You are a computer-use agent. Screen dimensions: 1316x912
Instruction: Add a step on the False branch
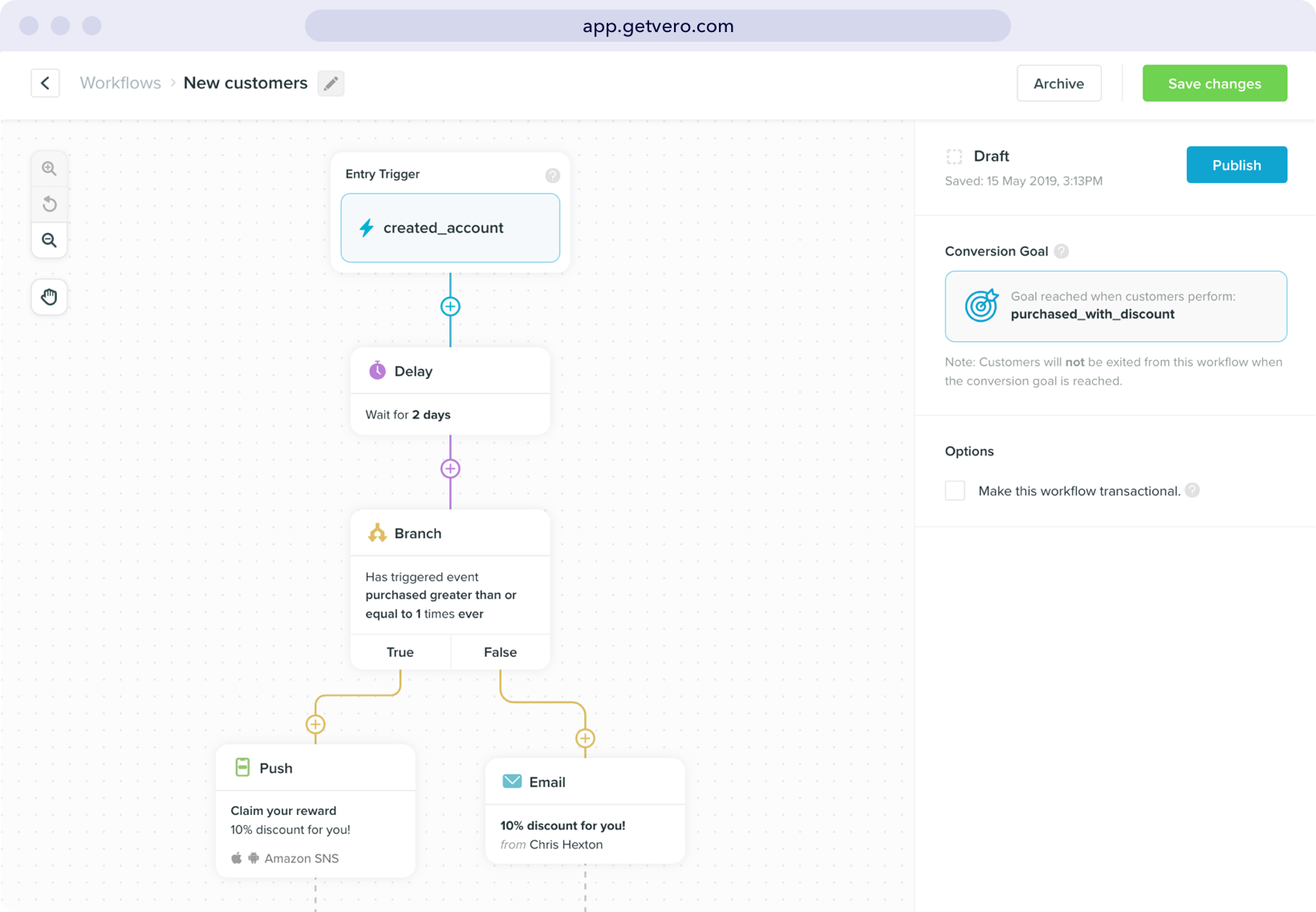point(585,739)
